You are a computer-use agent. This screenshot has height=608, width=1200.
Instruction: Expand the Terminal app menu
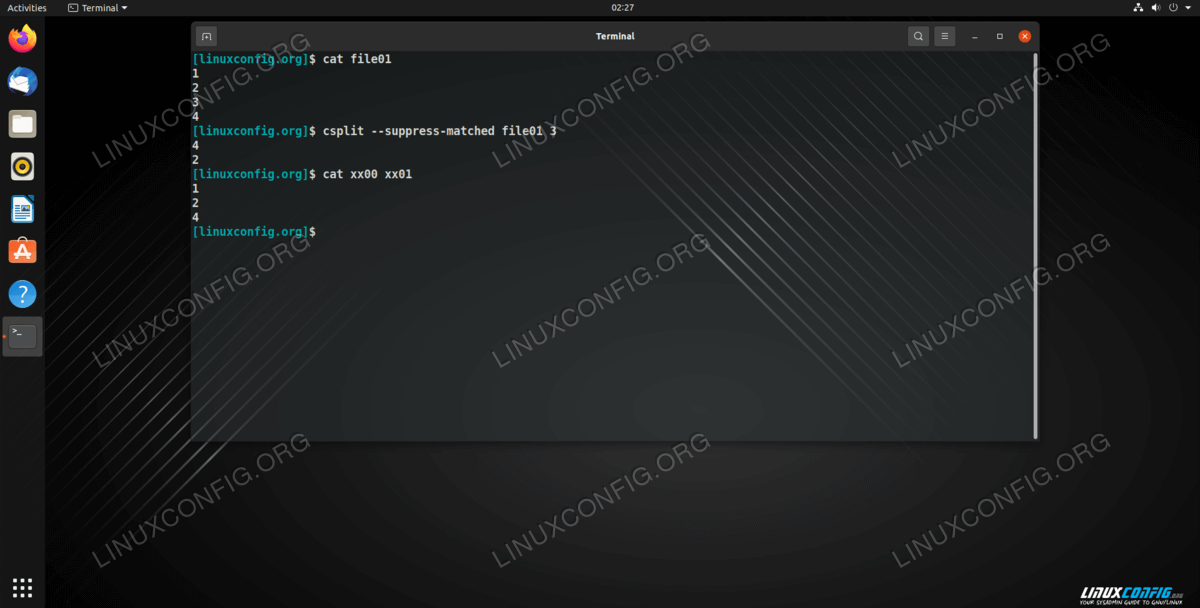pyautogui.click(x=98, y=8)
